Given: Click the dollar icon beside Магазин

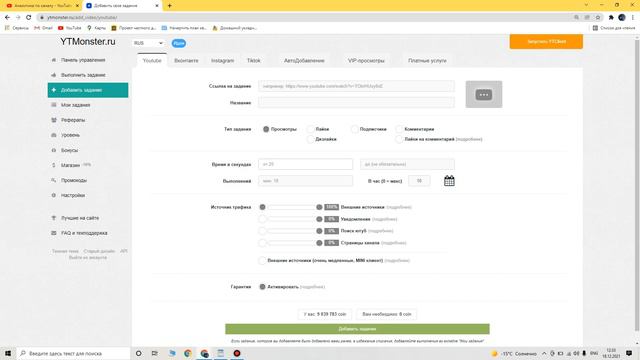Looking at the screenshot, I should pyautogui.click(x=53, y=165).
